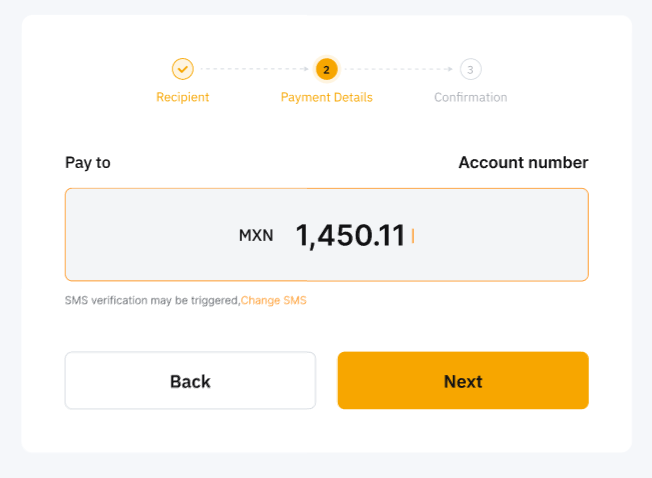Select the Payment Details step label
Image resolution: width=652 pixels, height=478 pixels.
(x=326, y=97)
